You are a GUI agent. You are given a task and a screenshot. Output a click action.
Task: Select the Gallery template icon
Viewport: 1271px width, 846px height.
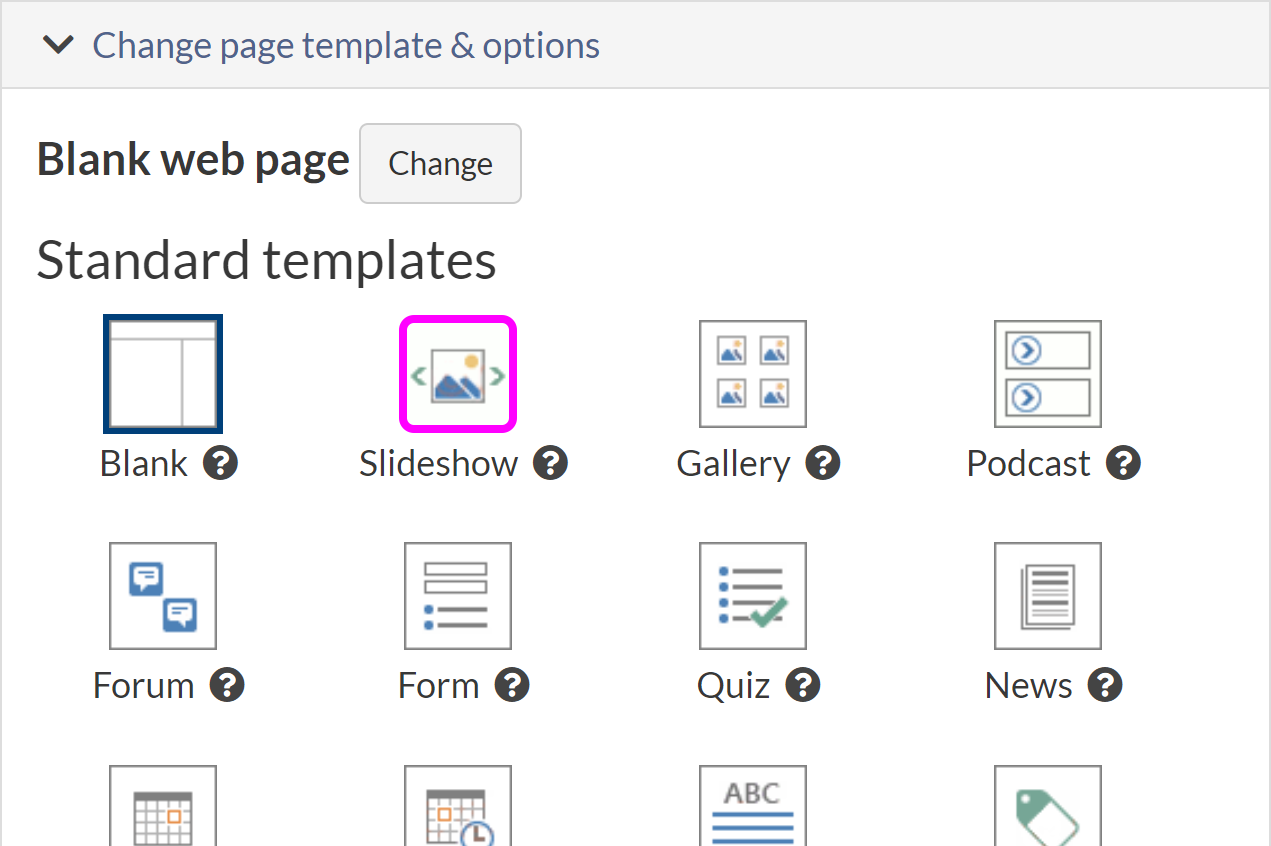[x=752, y=373]
